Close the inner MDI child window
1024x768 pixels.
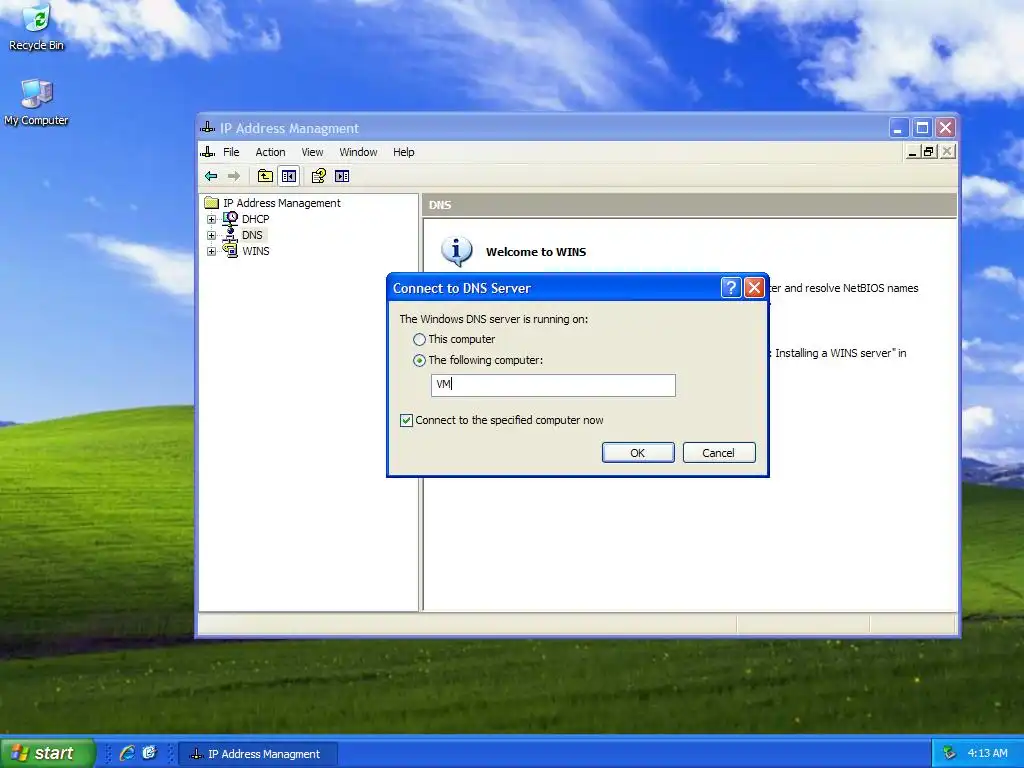(948, 152)
